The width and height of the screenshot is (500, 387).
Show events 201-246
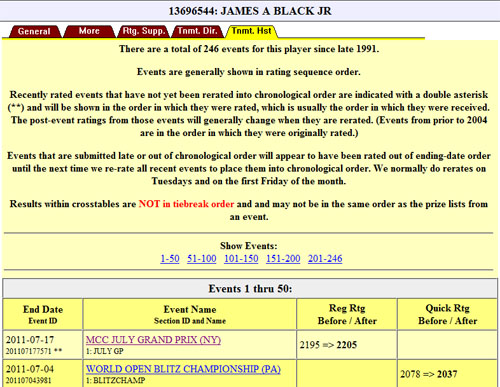point(325,259)
